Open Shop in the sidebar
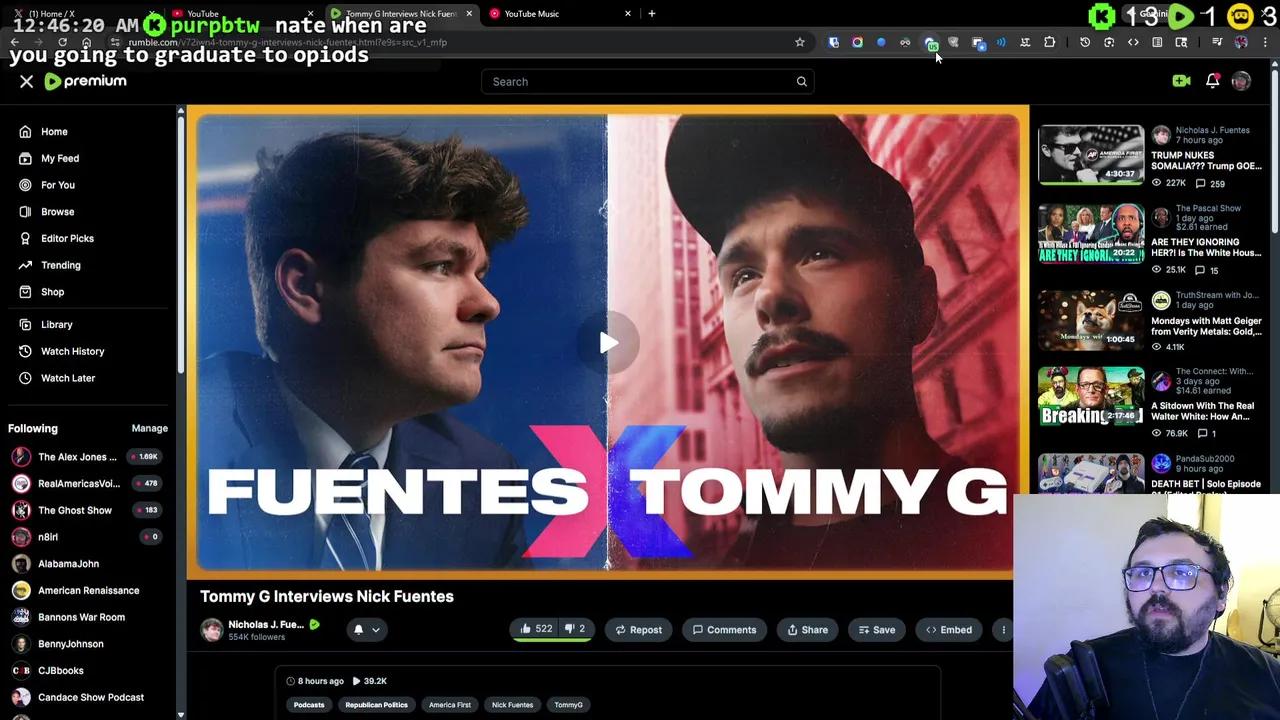The image size is (1280, 720). [x=52, y=292]
